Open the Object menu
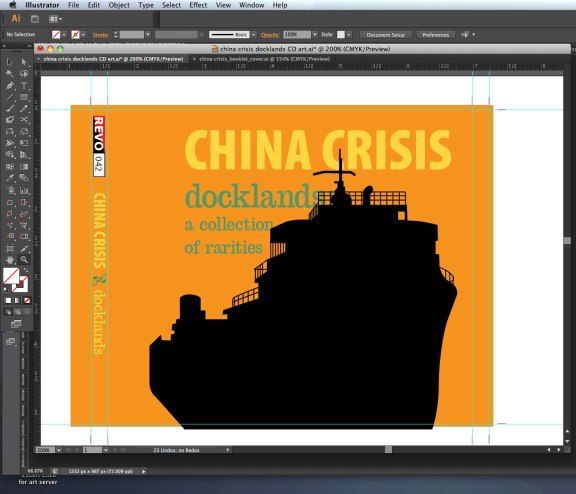 click(119, 5)
